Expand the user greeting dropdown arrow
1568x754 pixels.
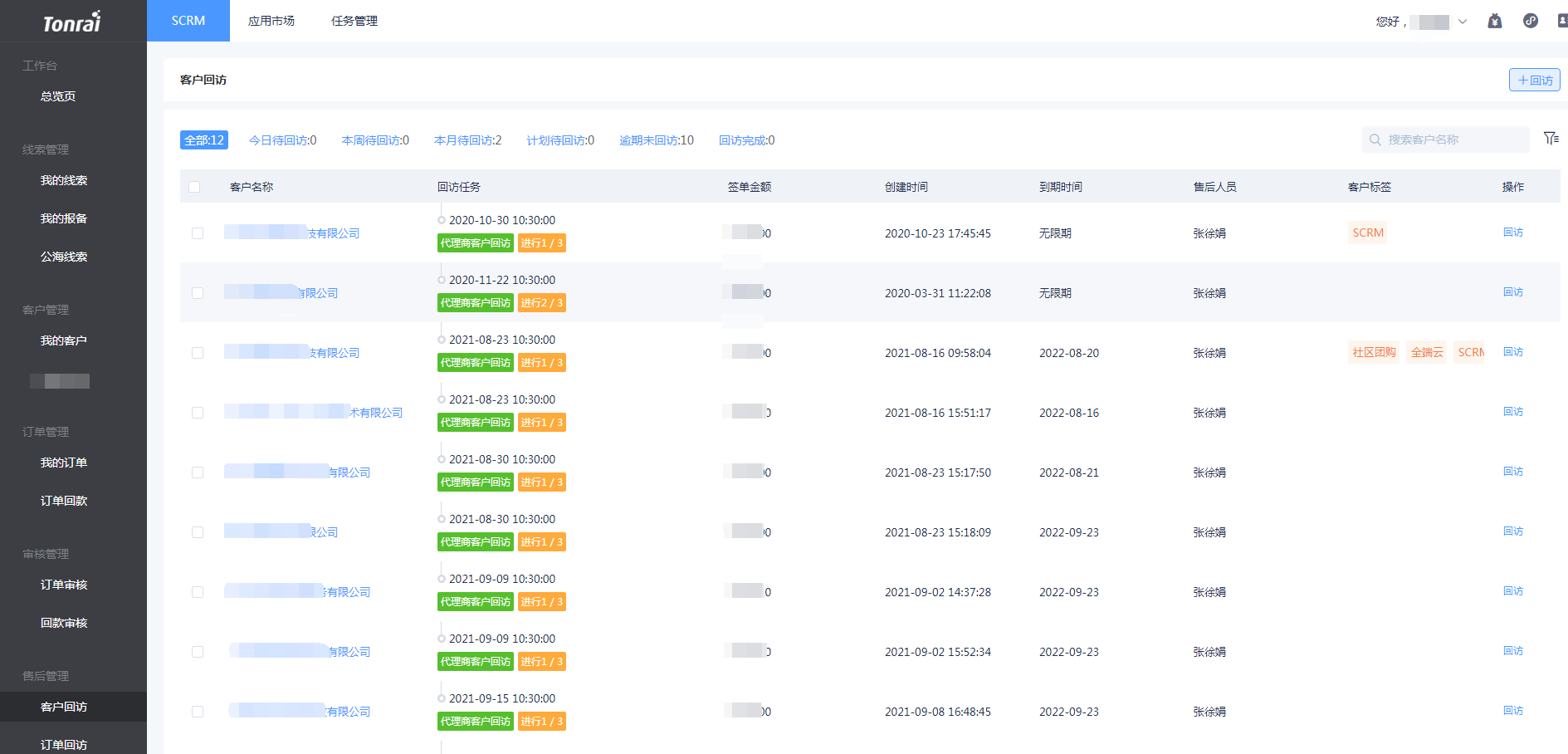(1463, 22)
